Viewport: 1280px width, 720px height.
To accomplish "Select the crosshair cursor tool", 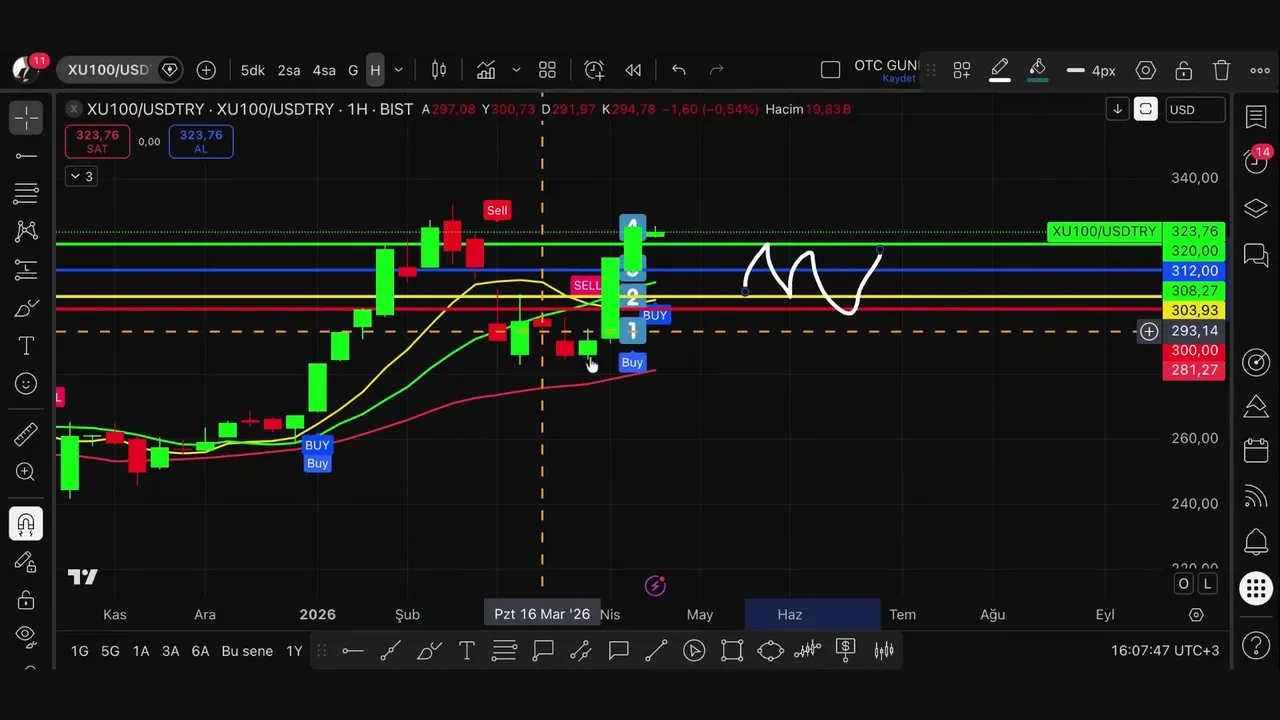I will [x=26, y=118].
